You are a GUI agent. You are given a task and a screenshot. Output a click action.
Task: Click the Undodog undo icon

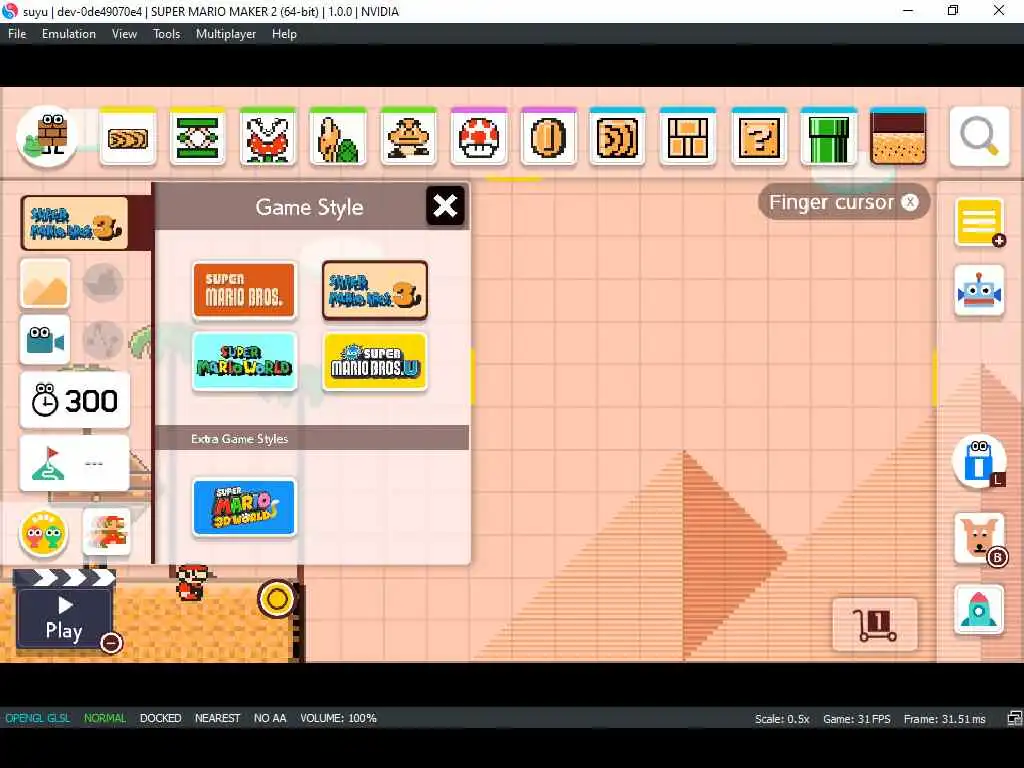[x=980, y=539]
